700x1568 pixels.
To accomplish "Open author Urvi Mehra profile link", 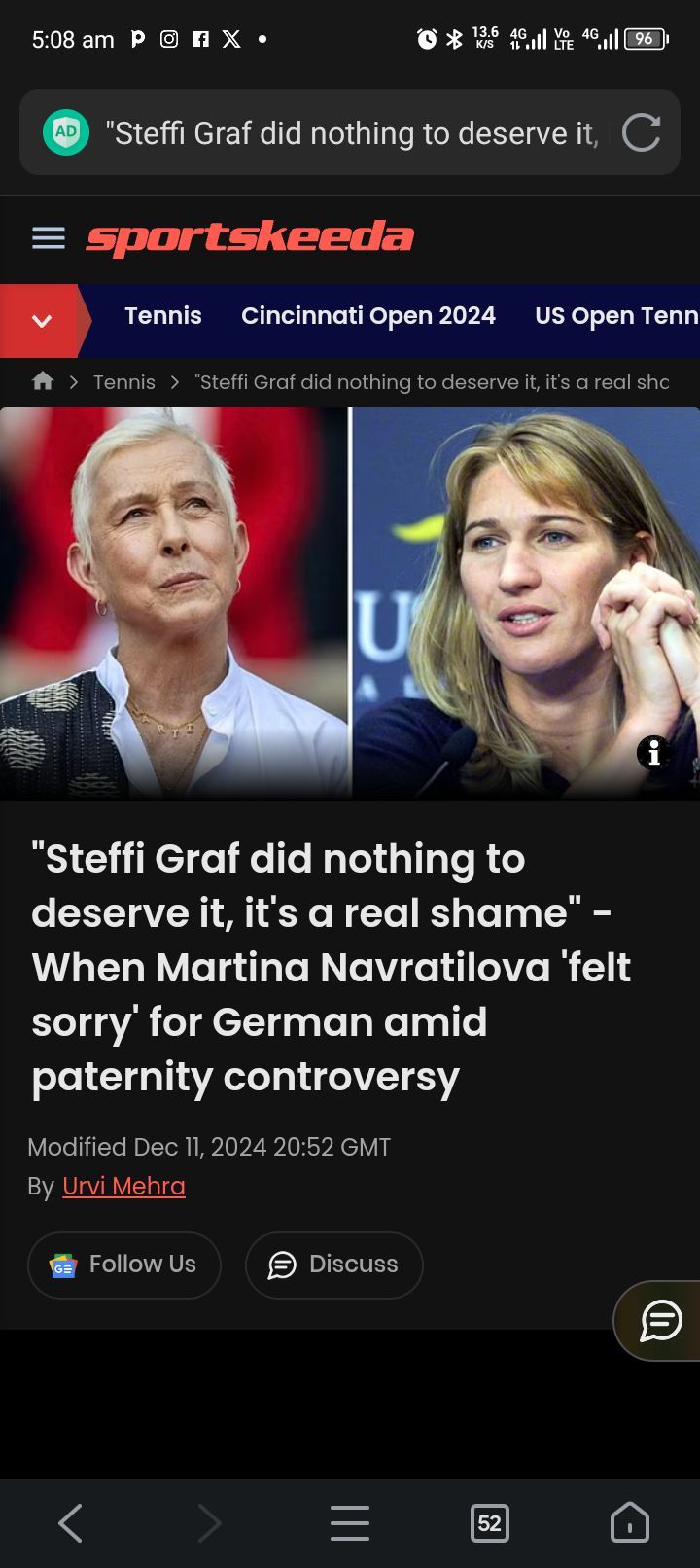I will click(123, 1186).
